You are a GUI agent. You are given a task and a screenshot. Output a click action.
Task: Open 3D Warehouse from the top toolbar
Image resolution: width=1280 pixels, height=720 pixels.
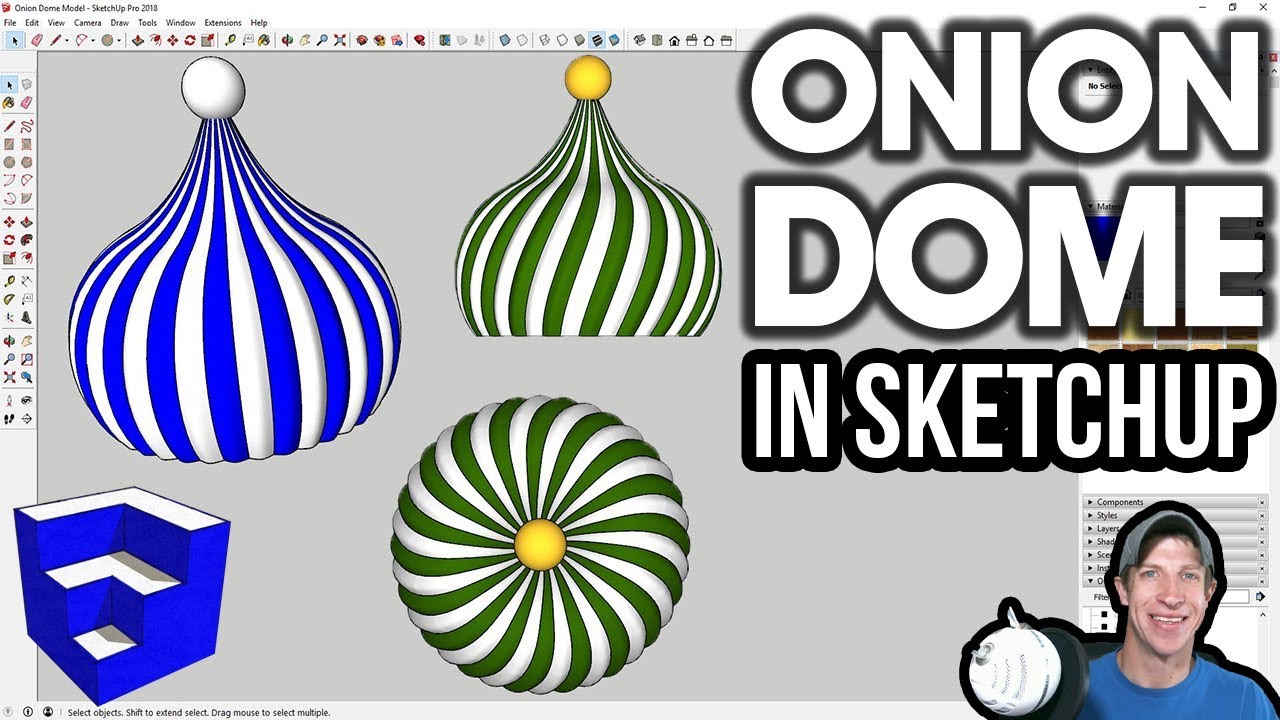362,40
